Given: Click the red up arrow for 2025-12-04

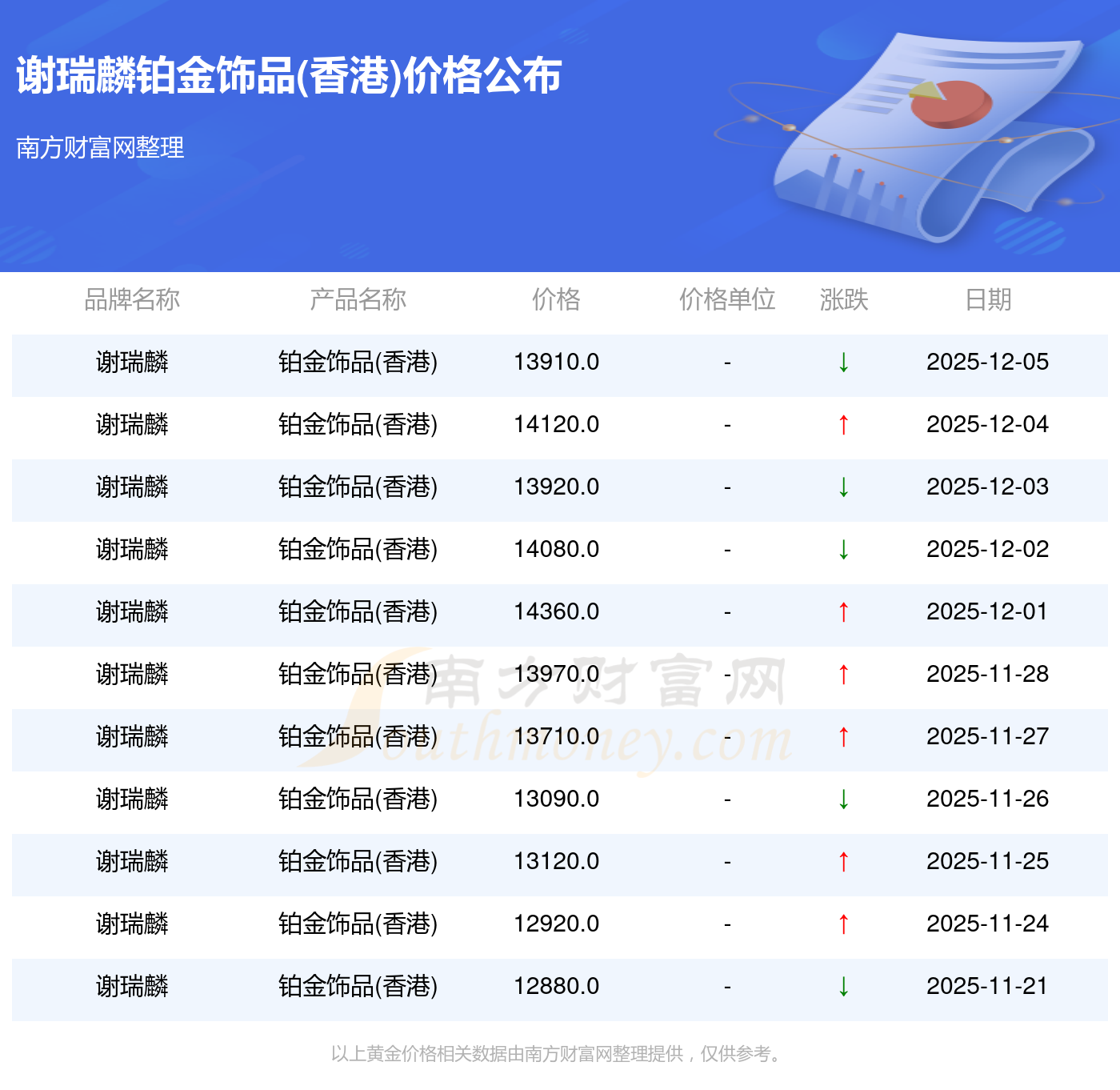Looking at the screenshot, I should click(843, 425).
